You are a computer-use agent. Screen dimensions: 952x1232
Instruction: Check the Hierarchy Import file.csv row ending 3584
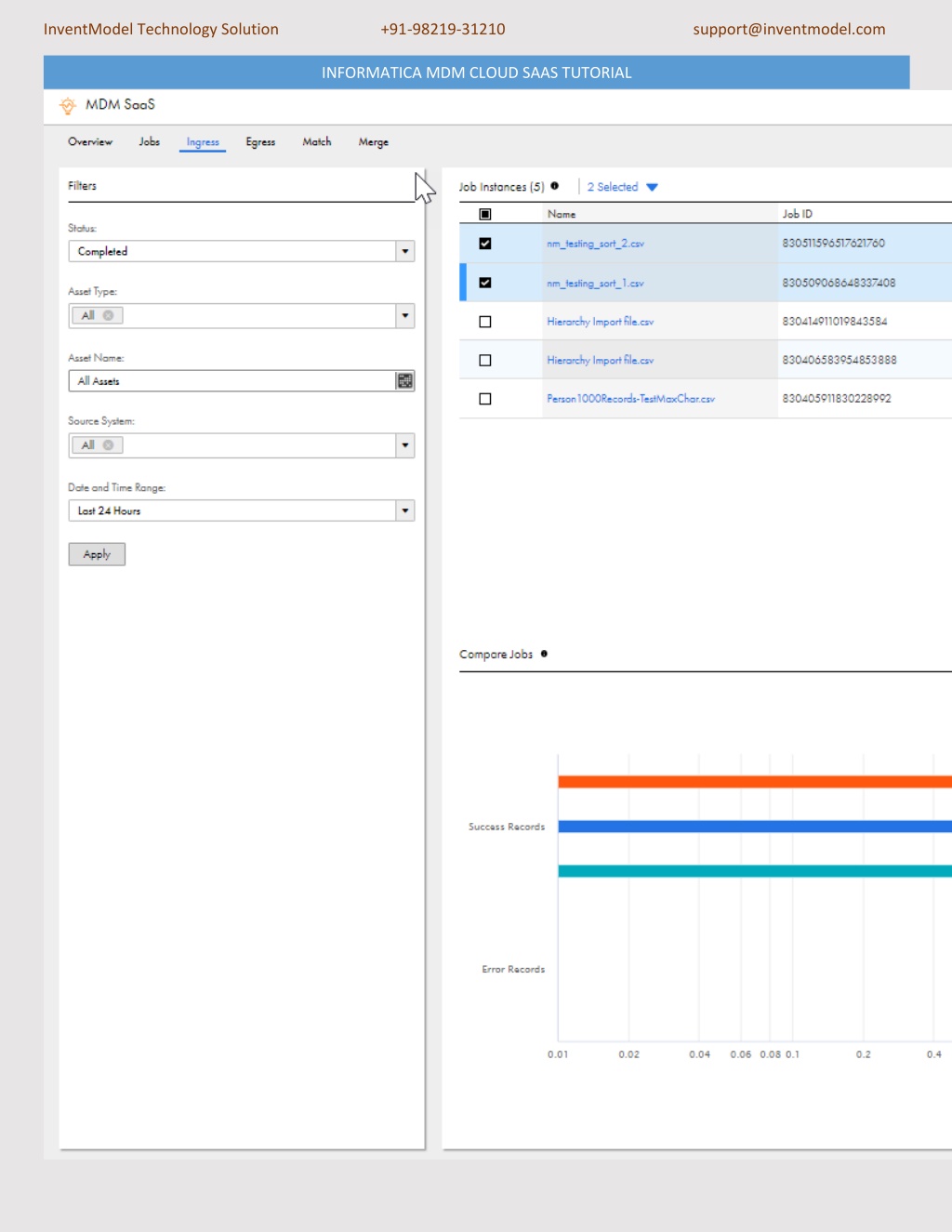(x=485, y=322)
